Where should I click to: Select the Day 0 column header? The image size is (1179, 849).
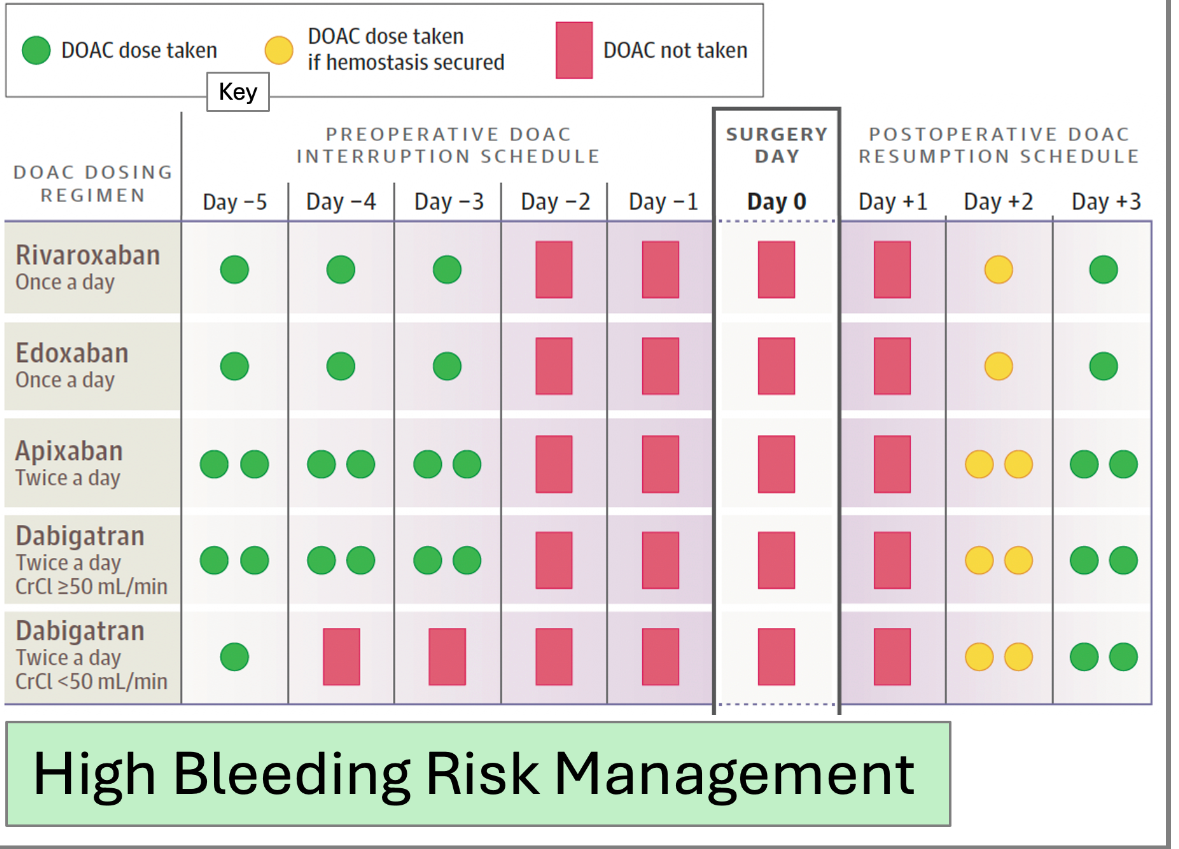[777, 202]
